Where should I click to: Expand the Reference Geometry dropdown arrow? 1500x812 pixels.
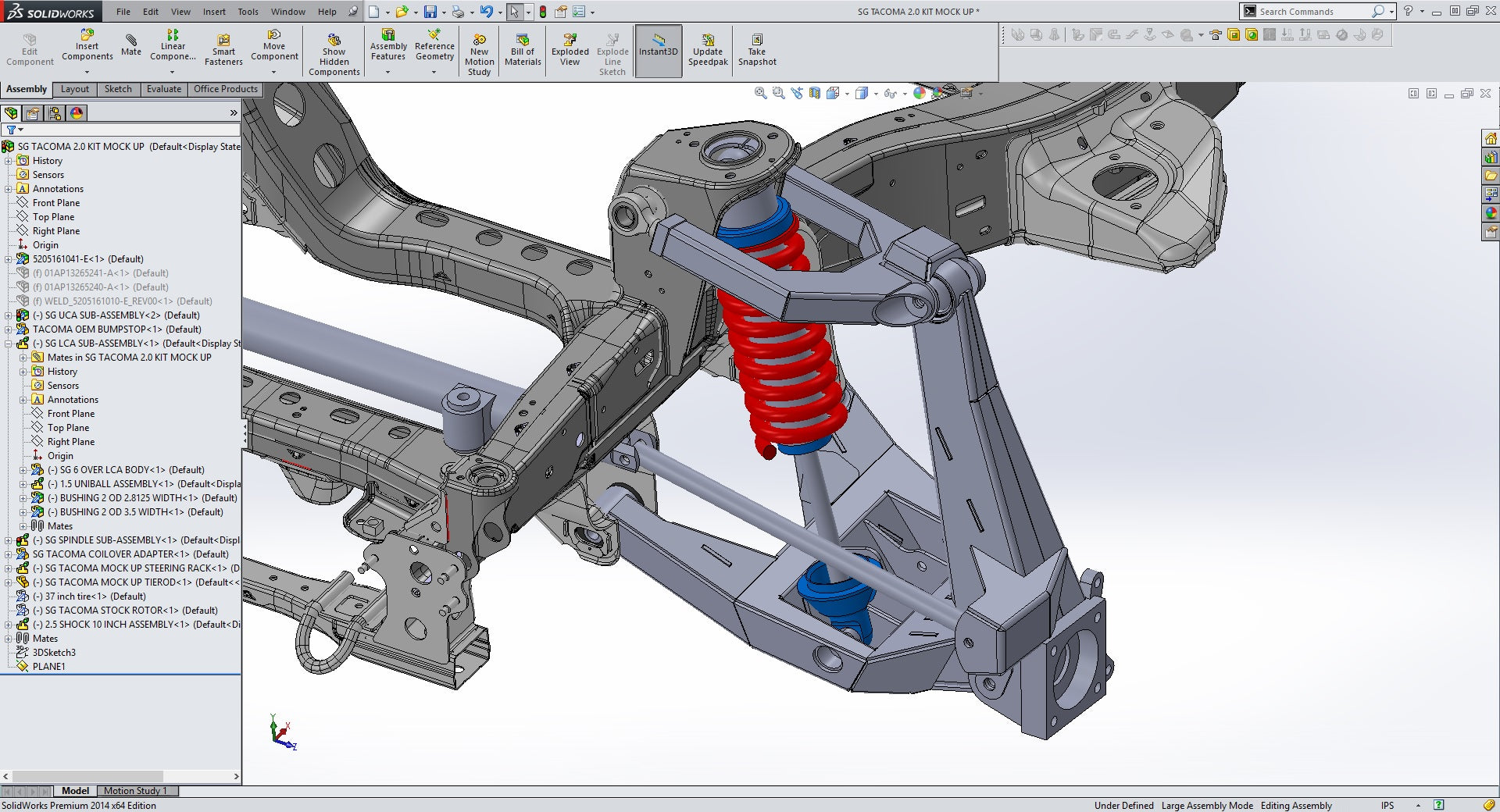(434, 73)
